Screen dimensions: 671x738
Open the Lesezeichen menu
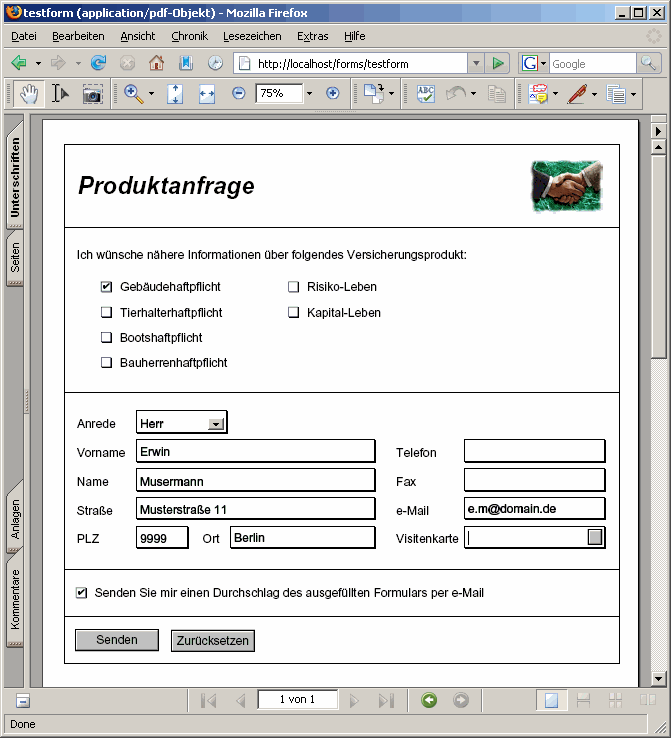point(252,36)
